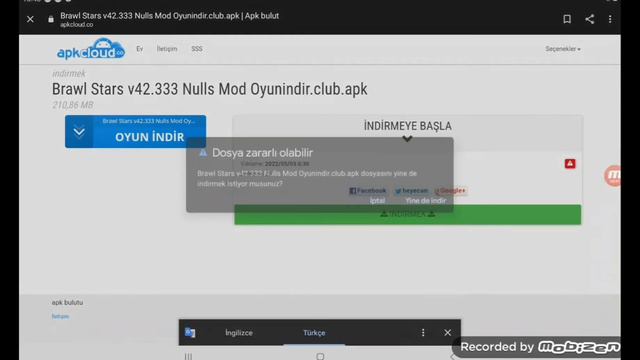This screenshot has width=640, height=360.
Task: Expand the Seçenekler dropdown
Action: tap(563, 49)
